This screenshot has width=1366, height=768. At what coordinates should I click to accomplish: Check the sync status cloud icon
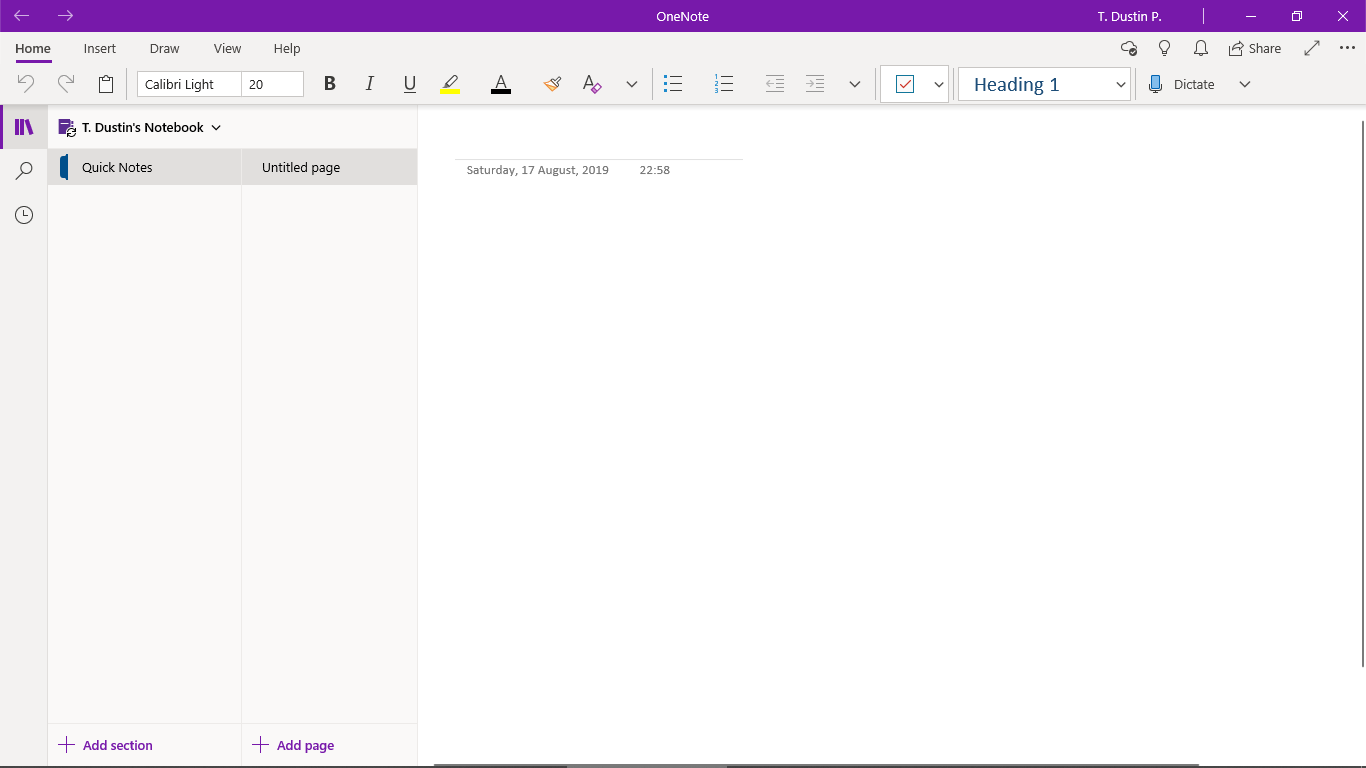(x=1129, y=48)
